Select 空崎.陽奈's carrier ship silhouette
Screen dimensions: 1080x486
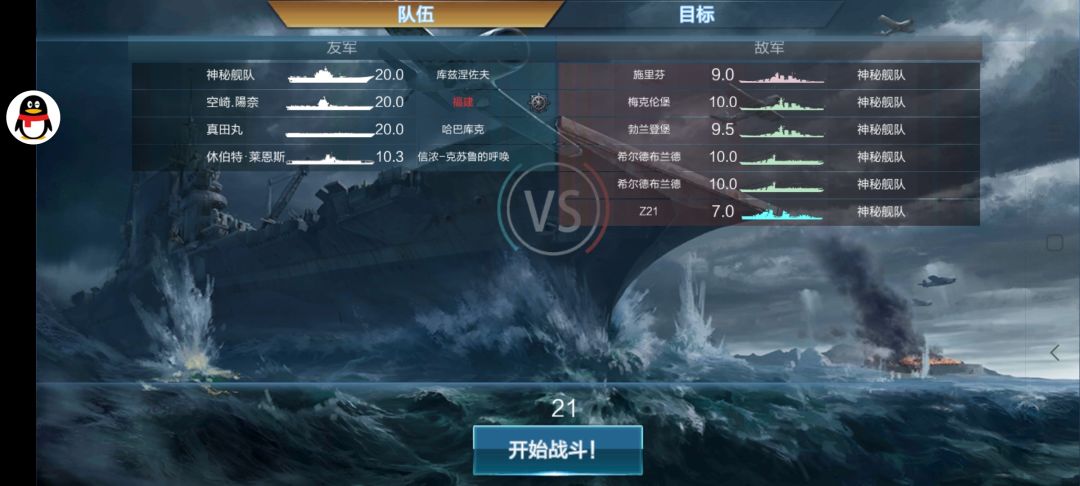click(x=329, y=103)
